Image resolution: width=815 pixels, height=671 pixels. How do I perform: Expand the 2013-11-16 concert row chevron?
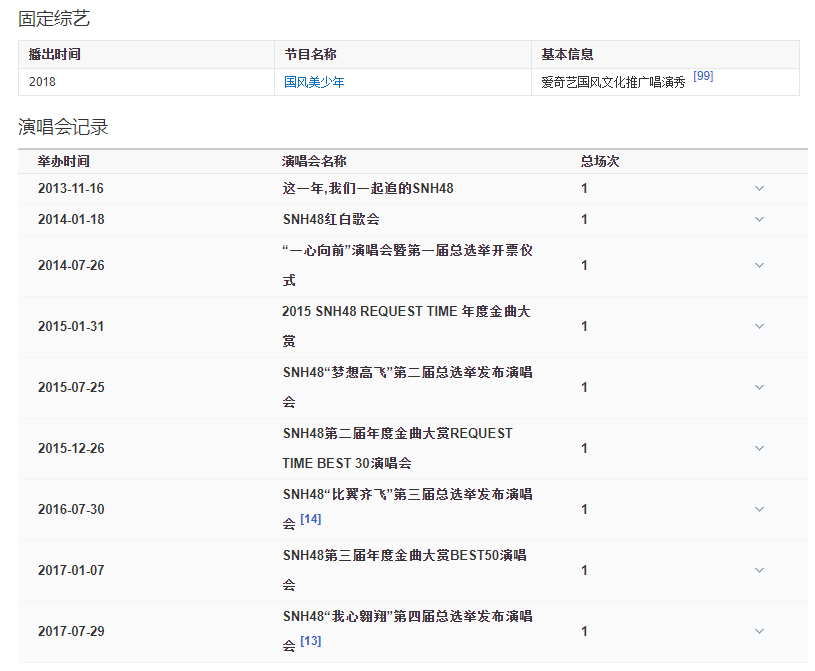click(759, 188)
